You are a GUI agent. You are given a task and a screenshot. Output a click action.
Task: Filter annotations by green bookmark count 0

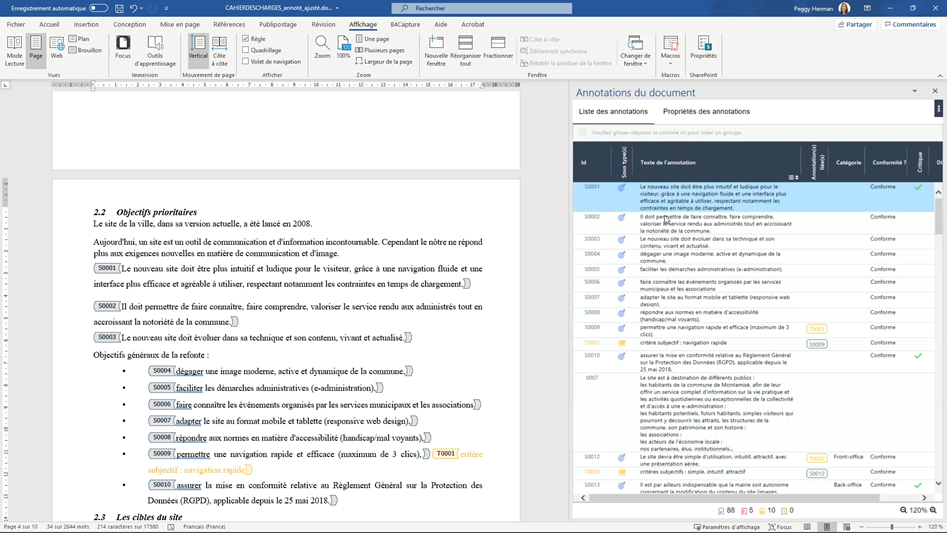[x=787, y=511]
